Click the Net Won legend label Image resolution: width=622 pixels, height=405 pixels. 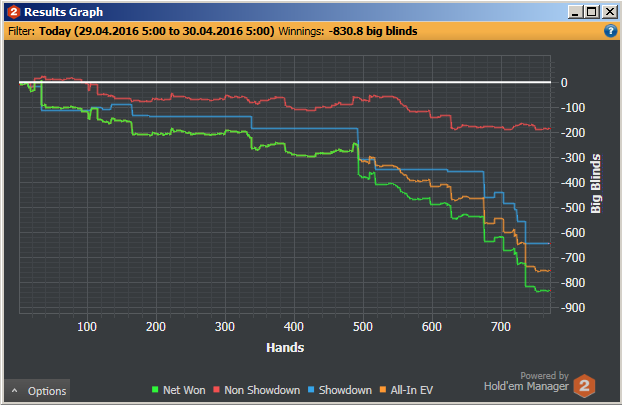tap(184, 390)
